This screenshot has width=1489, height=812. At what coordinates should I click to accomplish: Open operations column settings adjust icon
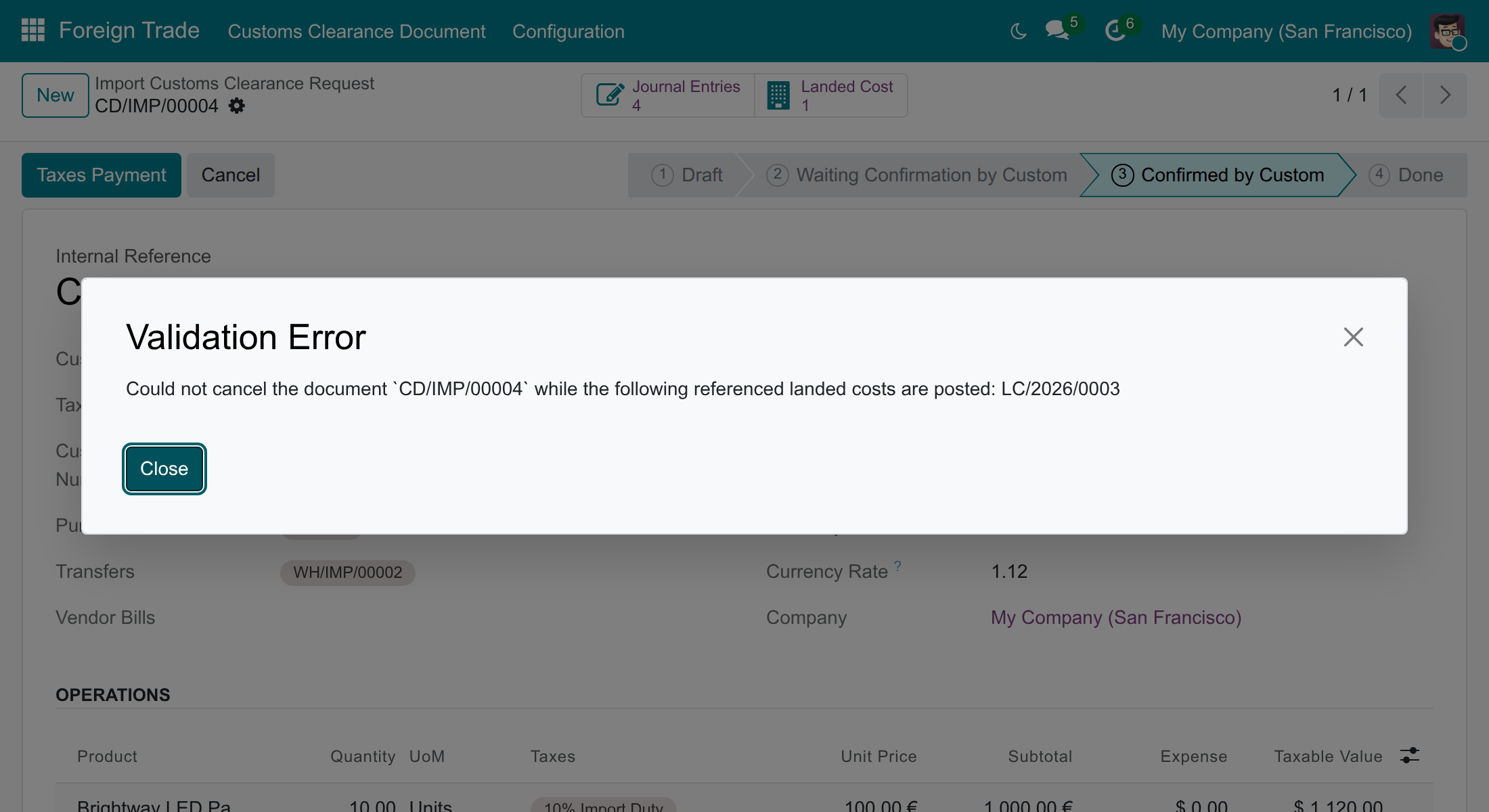(x=1410, y=755)
